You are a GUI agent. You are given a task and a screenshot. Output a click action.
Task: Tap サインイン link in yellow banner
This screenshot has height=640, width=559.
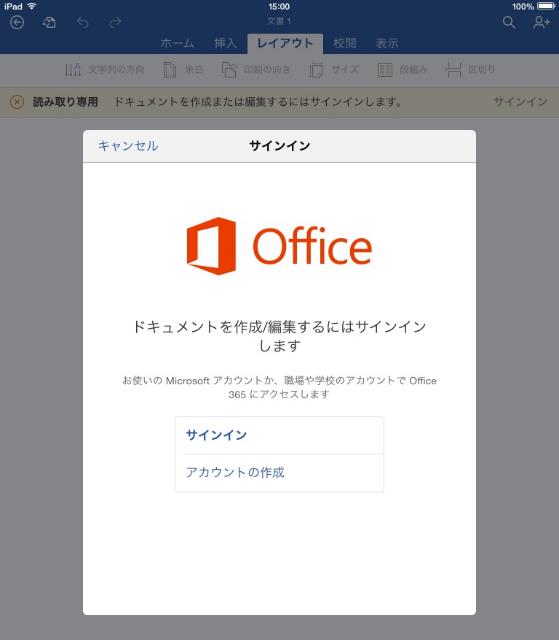click(x=521, y=102)
